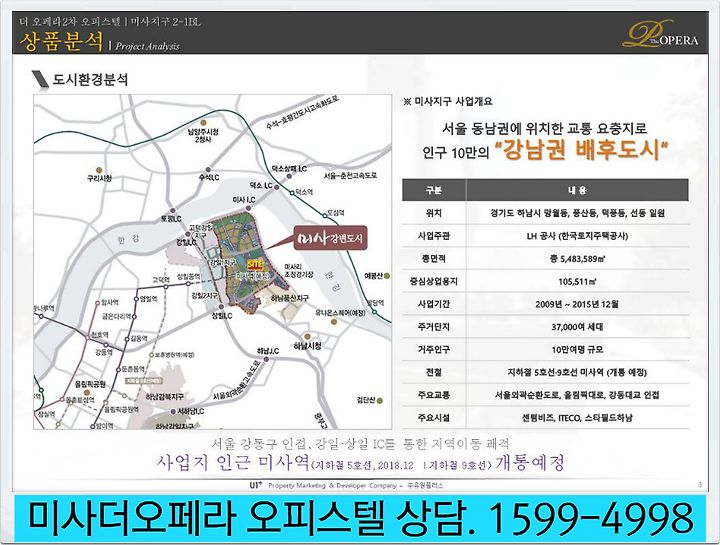Click the 미사 I.C map label
720x545 pixels.
coord(244,200)
